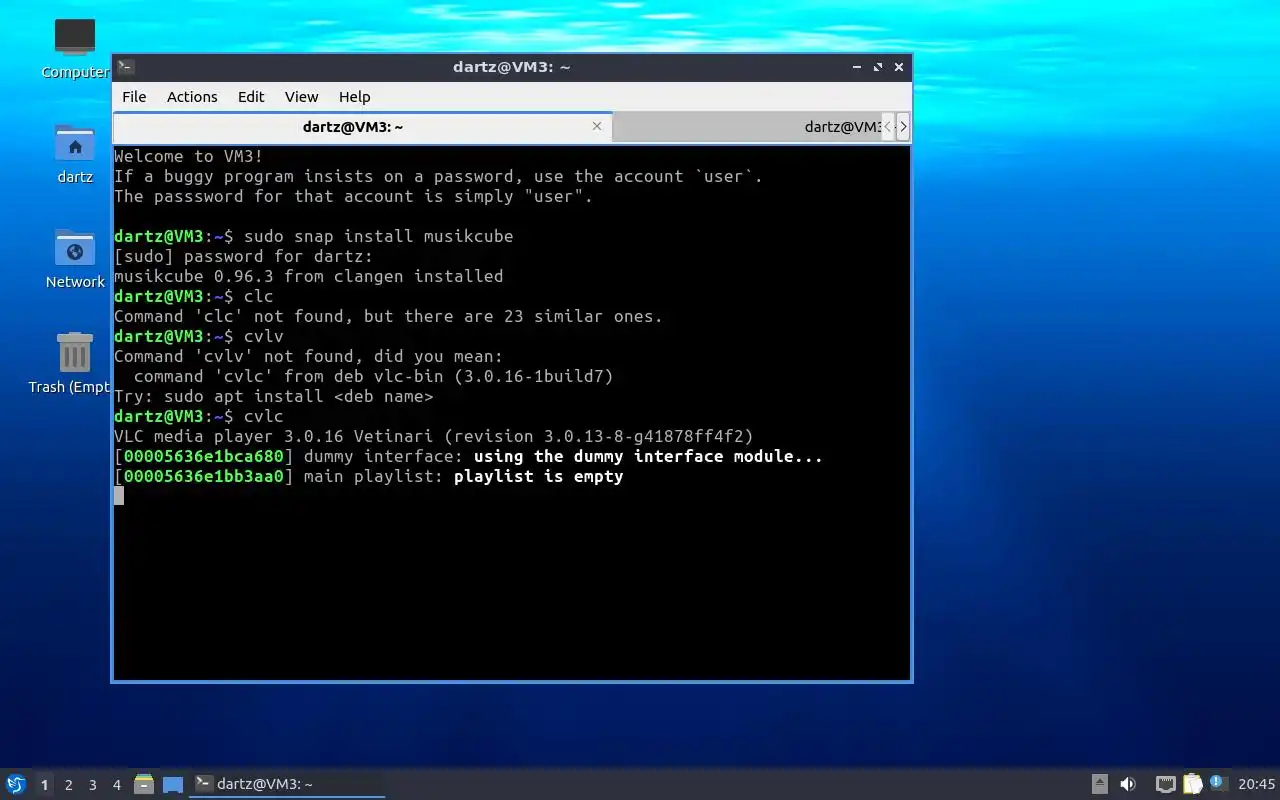The width and height of the screenshot is (1280, 800).
Task: Click 'using the dummy interface module...' text
Action: coord(649,456)
